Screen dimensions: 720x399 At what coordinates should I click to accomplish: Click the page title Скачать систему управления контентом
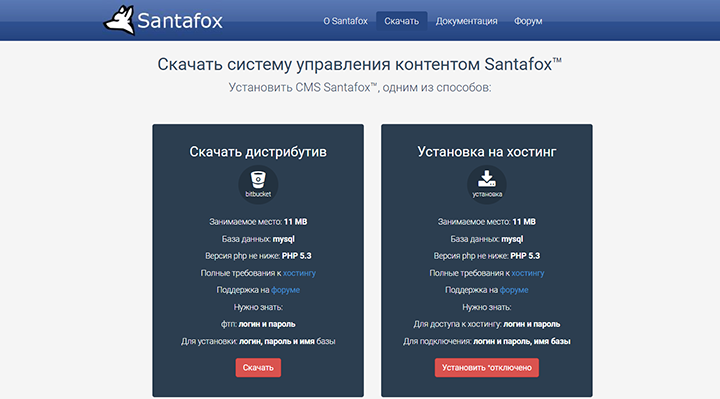click(360, 64)
